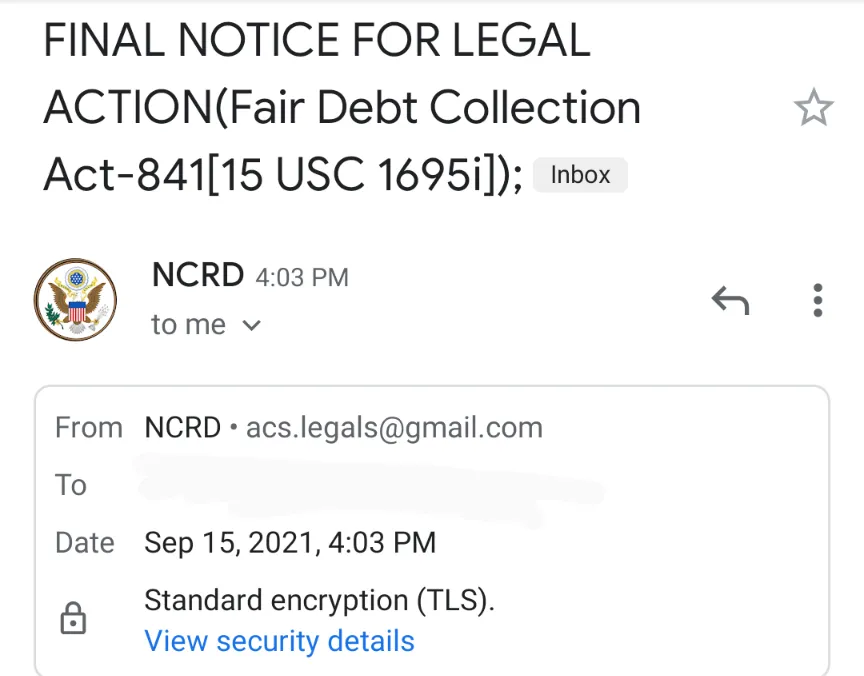The height and width of the screenshot is (676, 864).
Task: Click the email subject FINAL NOTICE title
Action: pyautogui.click(x=342, y=107)
